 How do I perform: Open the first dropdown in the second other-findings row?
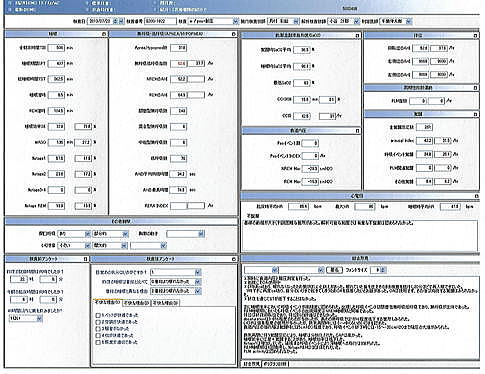pyautogui.click(x=74, y=246)
